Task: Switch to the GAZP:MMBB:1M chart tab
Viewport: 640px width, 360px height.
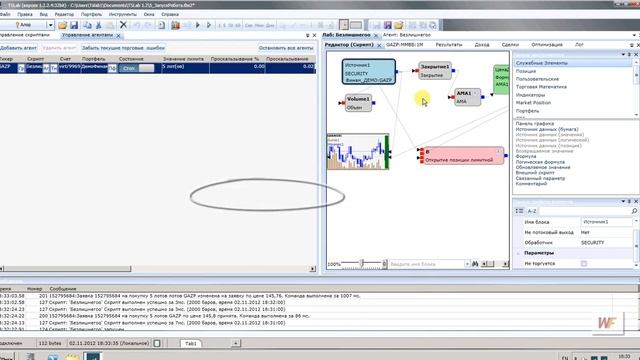Action: (404, 44)
